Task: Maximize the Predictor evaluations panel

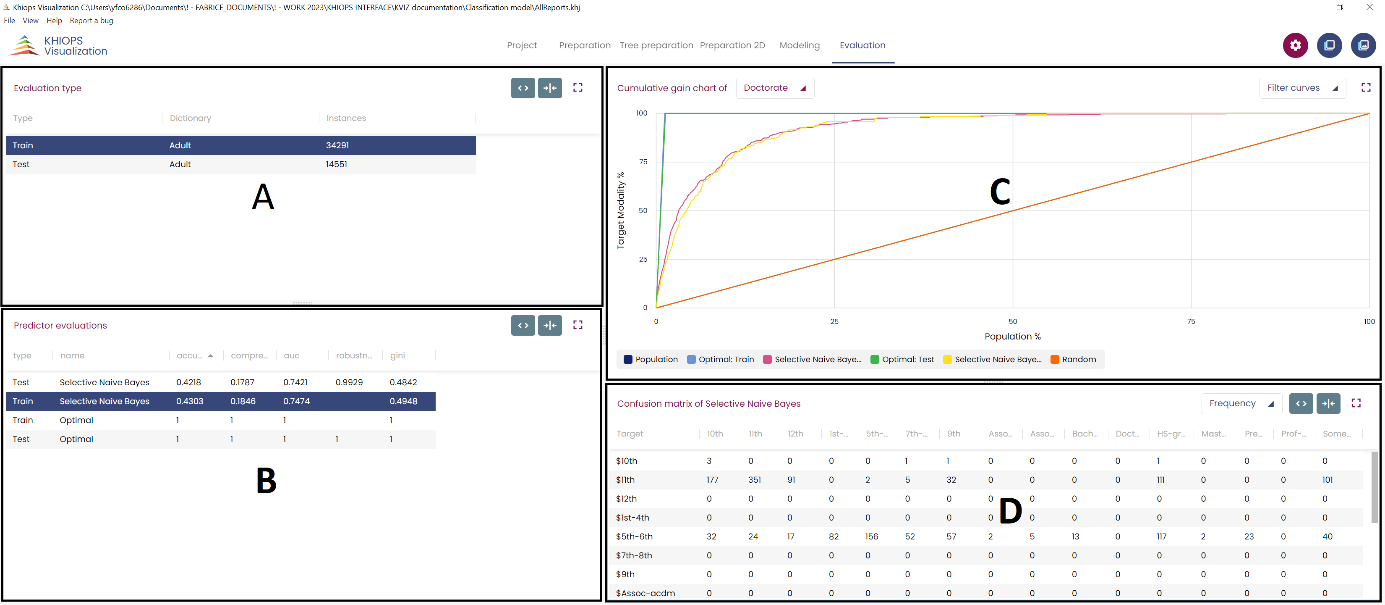Action: pos(578,325)
